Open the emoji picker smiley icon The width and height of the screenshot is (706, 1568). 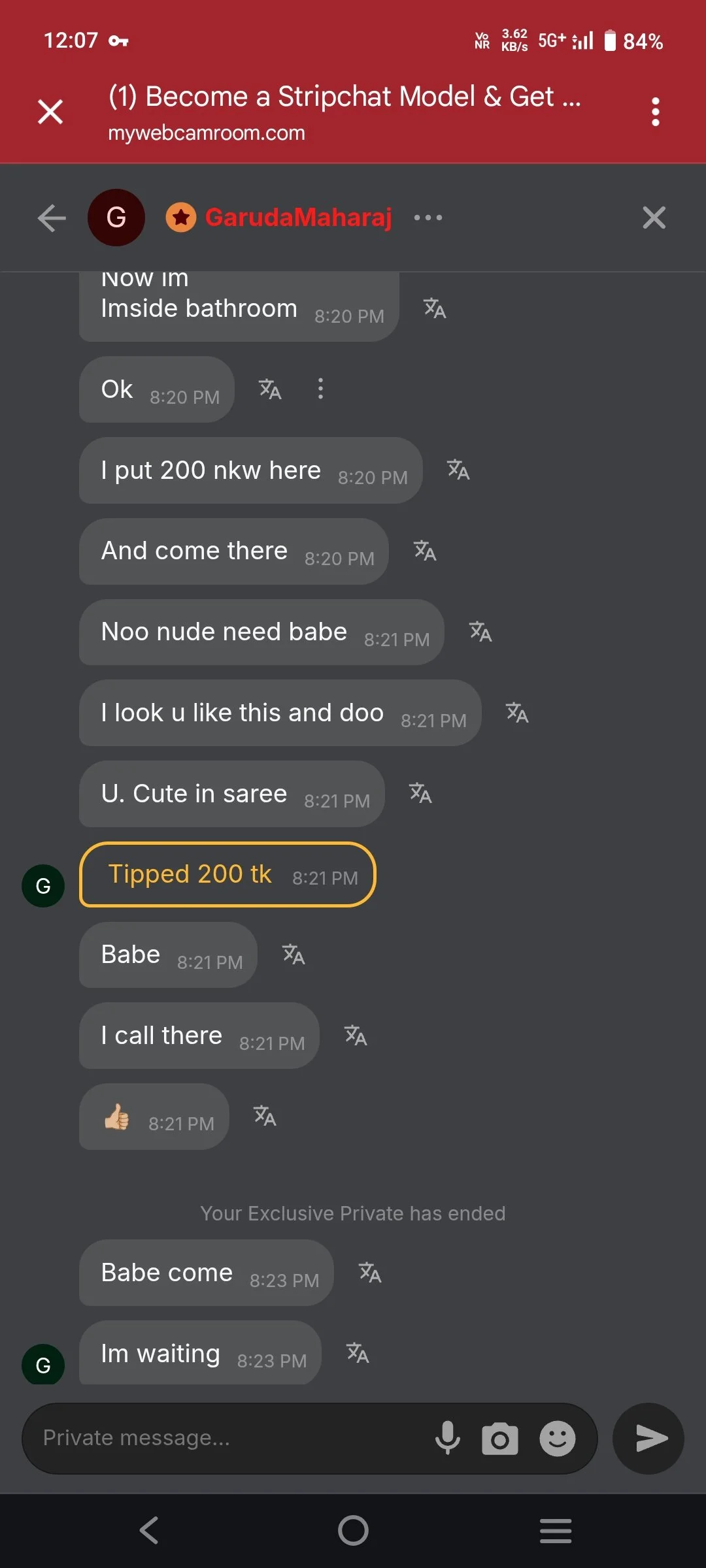(557, 1438)
